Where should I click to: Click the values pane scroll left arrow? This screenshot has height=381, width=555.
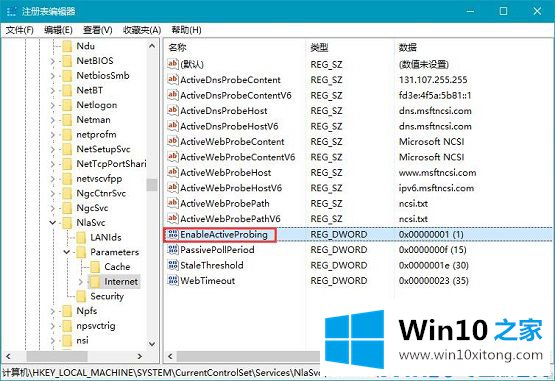tap(171, 356)
